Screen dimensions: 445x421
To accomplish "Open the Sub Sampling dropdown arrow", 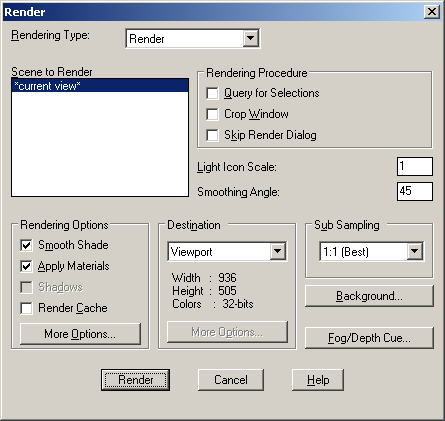I will [414, 251].
